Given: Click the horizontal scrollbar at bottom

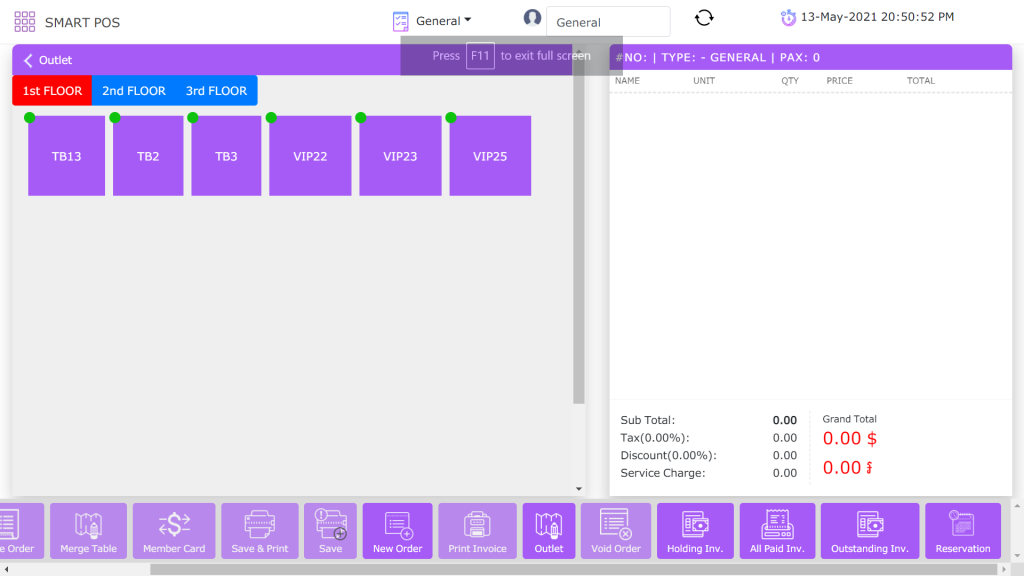Looking at the screenshot, I should click(500, 569).
